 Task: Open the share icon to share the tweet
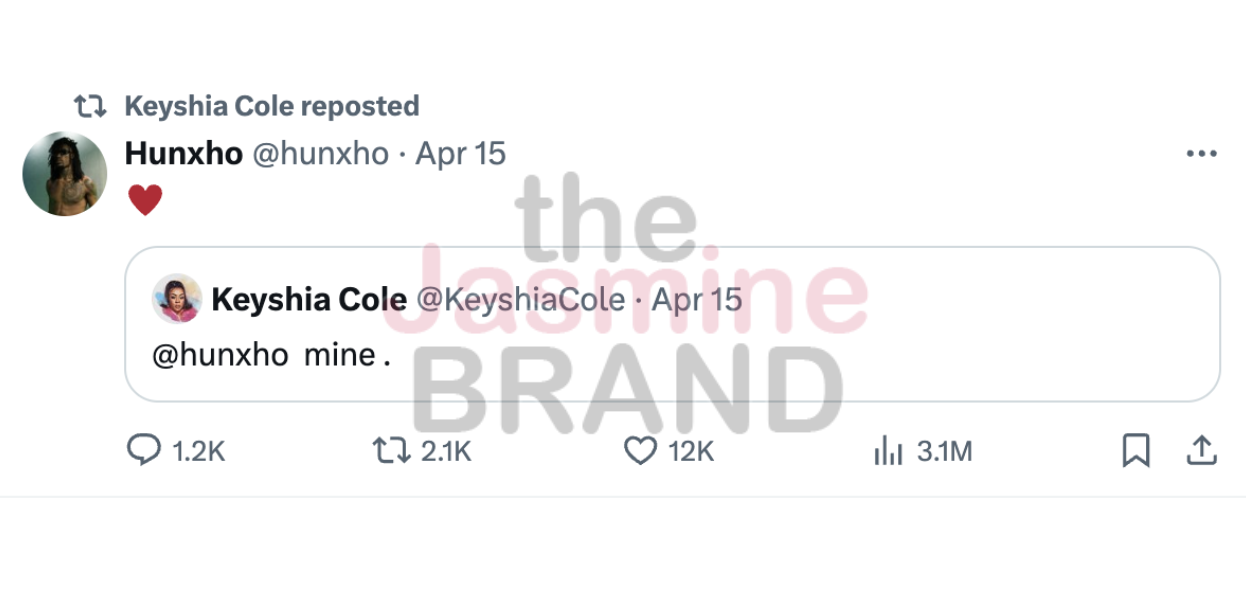point(1202,450)
